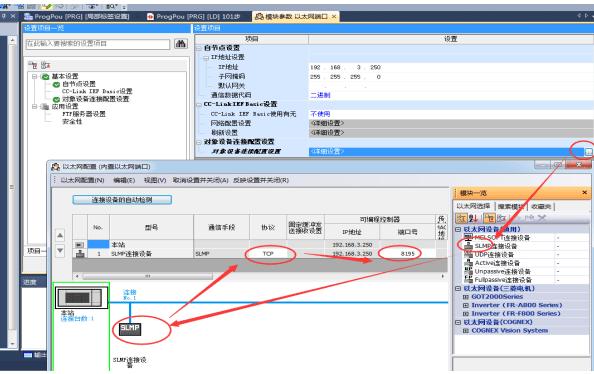The image size is (594, 374).
Task: Click 网络配置设置 详细设置 cell
Action: (x=451, y=123)
